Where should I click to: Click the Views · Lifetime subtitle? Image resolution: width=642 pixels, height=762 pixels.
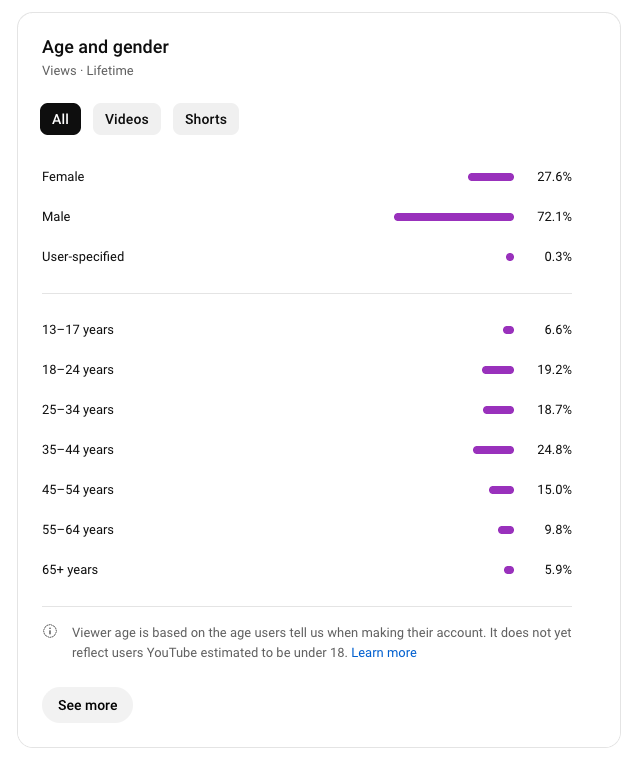[88, 71]
